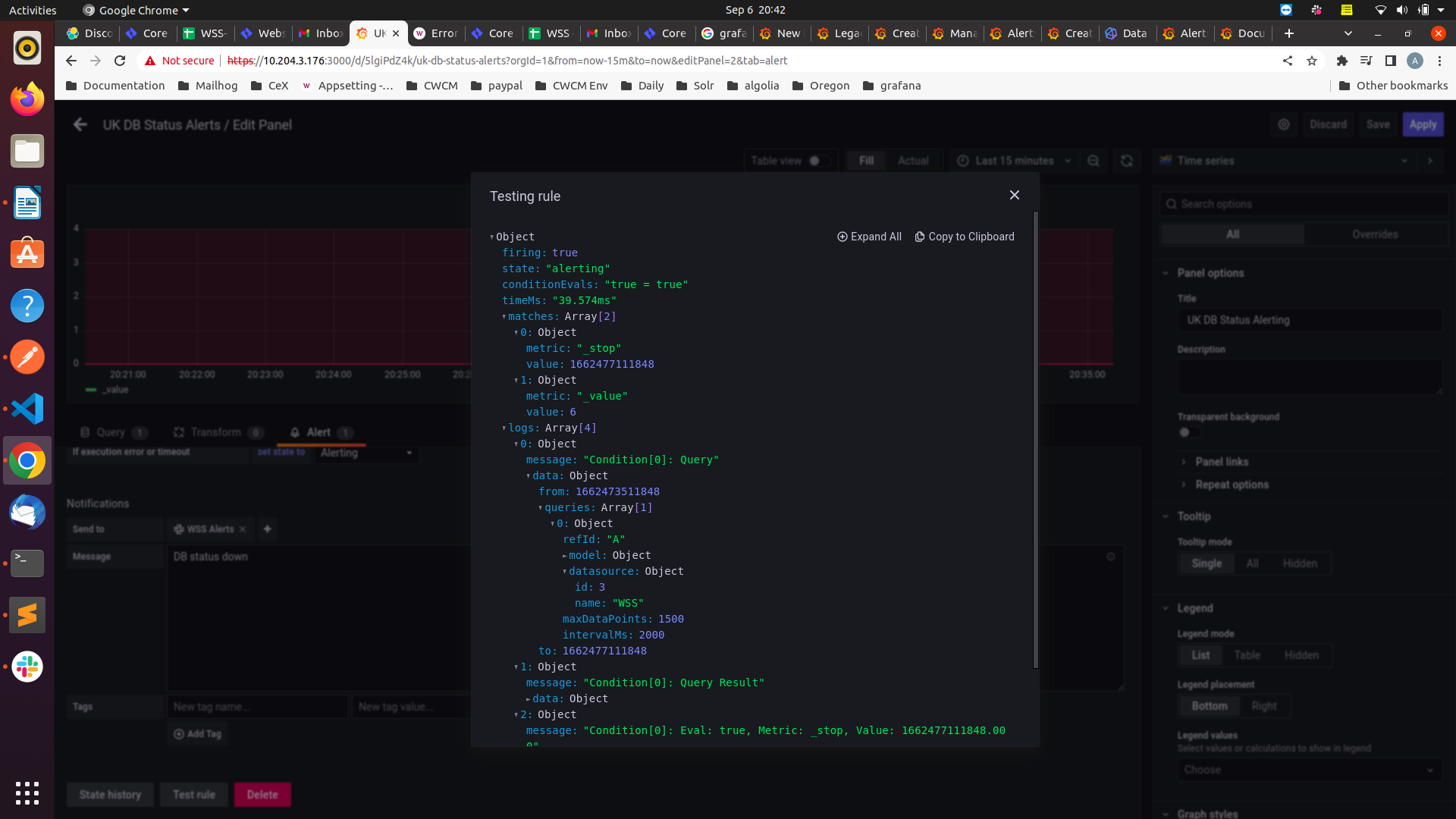This screenshot has height=819, width=1456.
Task: Open the dashboard settings gear icon
Action: tap(1283, 125)
